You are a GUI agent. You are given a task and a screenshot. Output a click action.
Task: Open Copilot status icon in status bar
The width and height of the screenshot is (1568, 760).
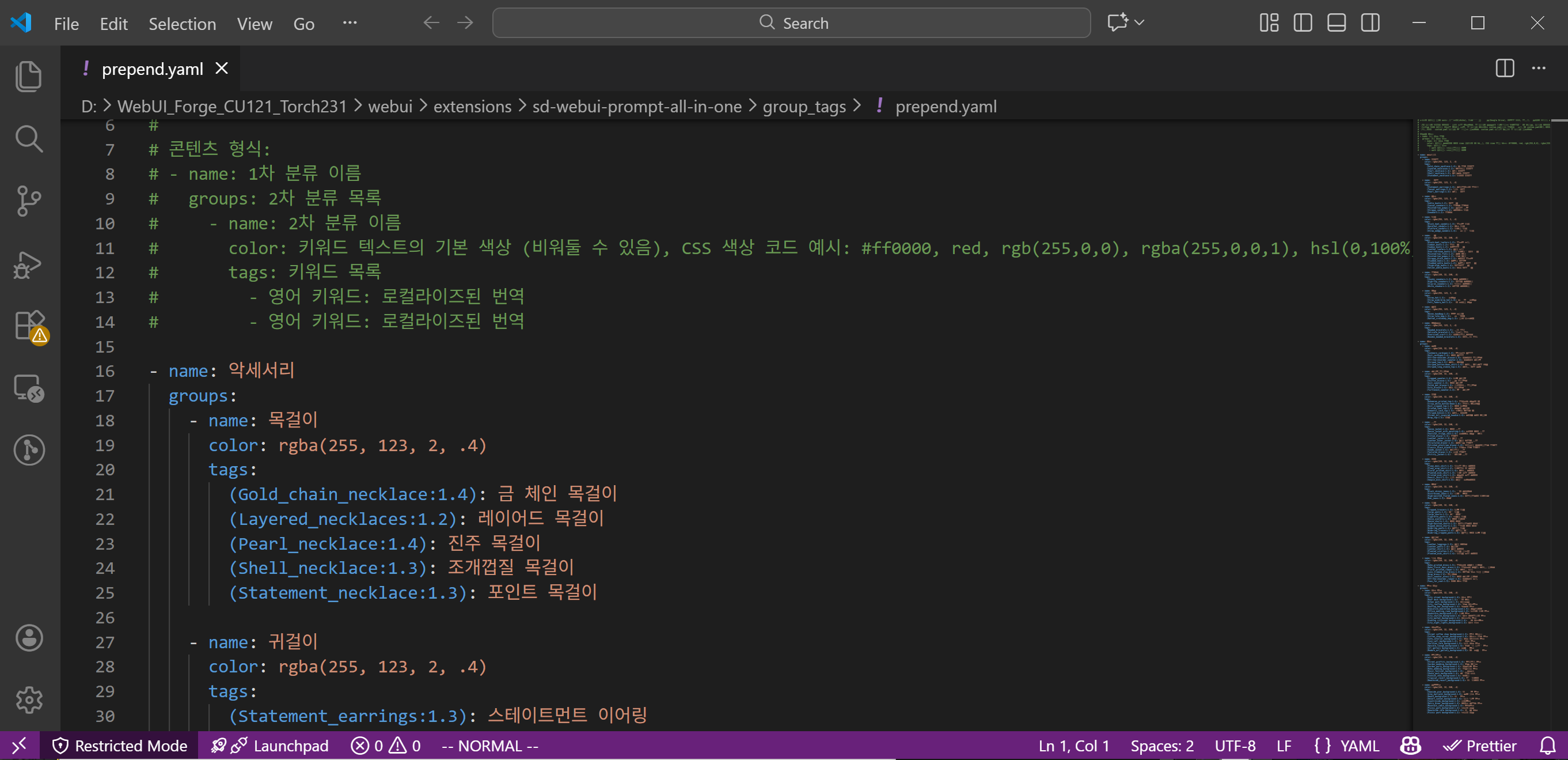(x=1410, y=746)
